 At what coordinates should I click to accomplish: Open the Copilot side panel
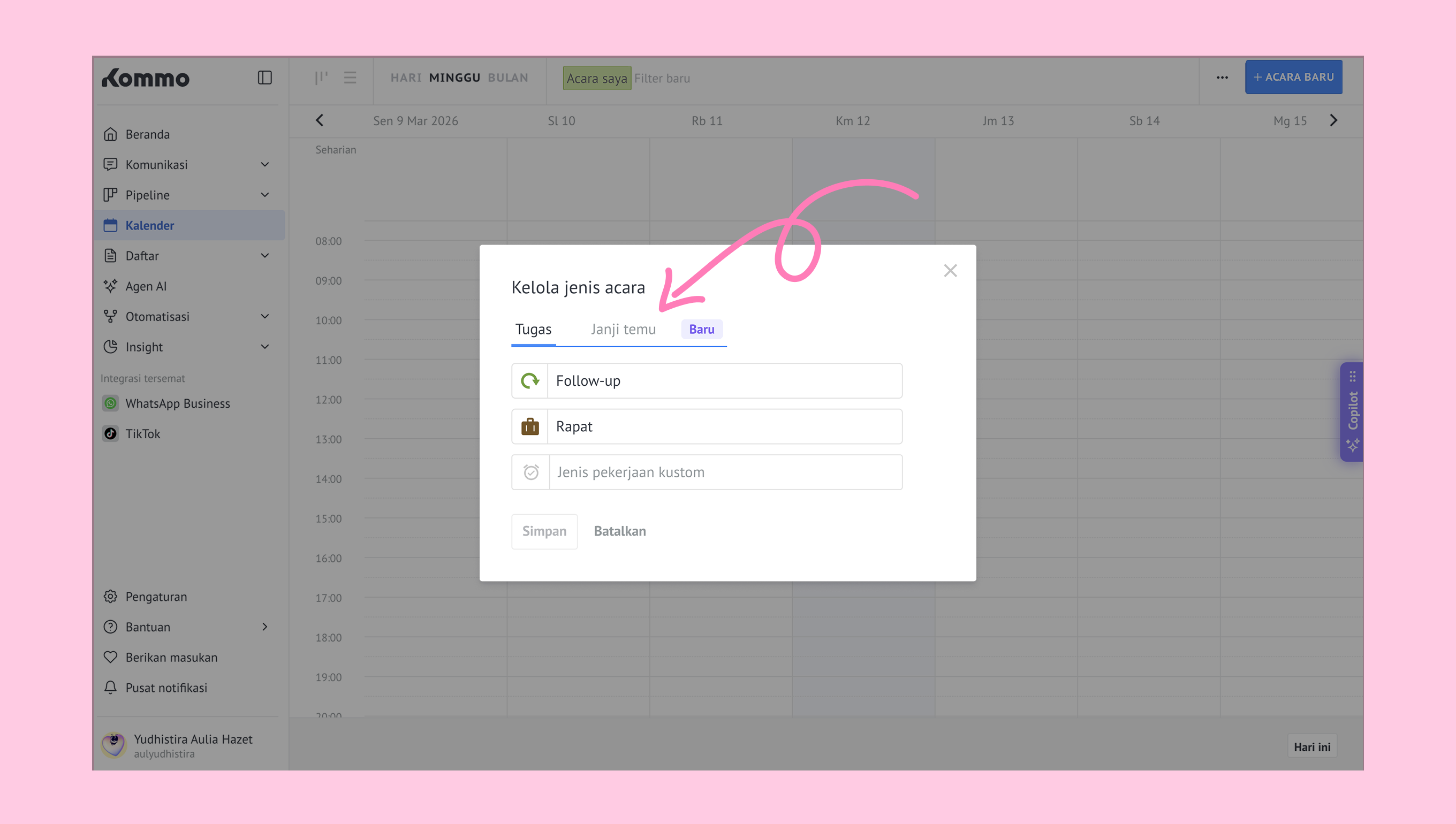tap(1352, 411)
